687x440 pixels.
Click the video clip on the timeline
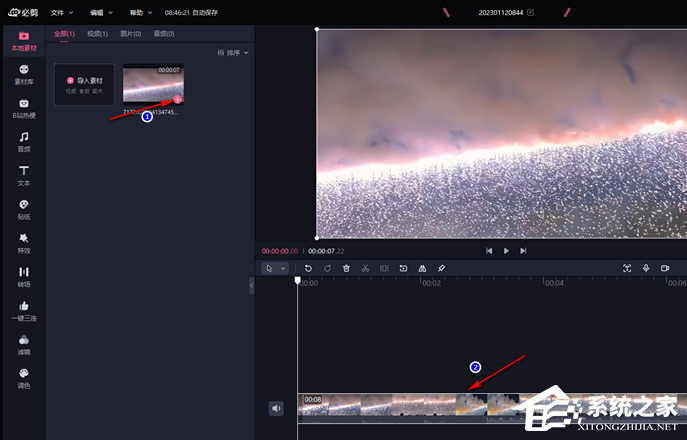[420, 404]
